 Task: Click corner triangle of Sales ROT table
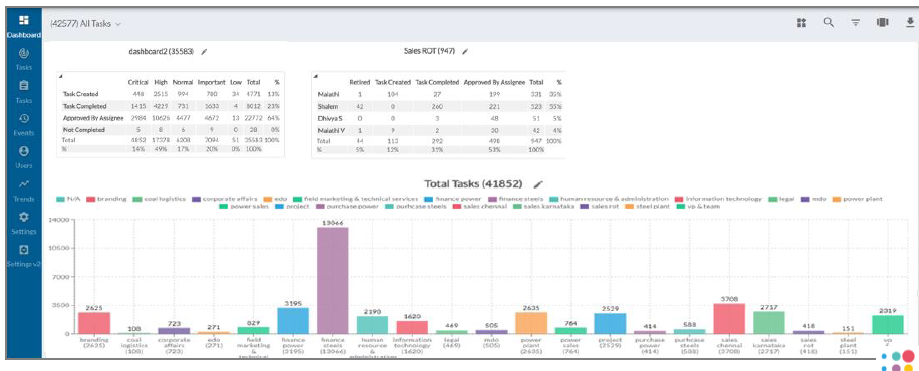pyautogui.click(x=316, y=76)
